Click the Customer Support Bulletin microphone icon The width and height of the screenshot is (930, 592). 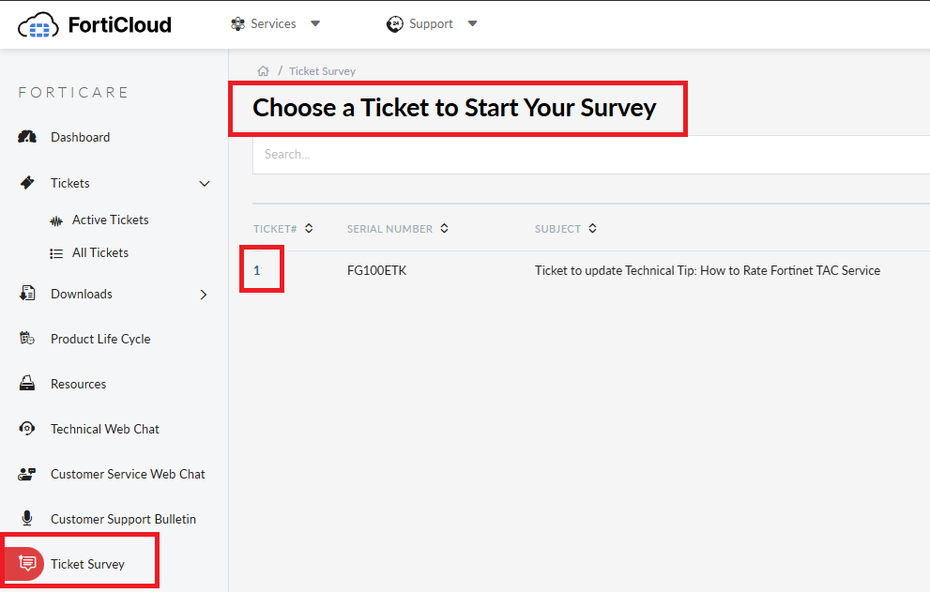[28, 519]
